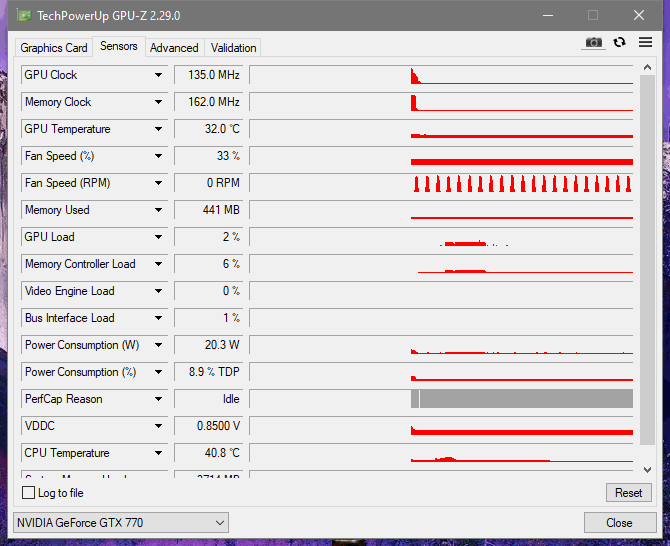Screen dimensions: 670x546
Task: Click the vertical scrollbar thumb
Action: [647, 260]
